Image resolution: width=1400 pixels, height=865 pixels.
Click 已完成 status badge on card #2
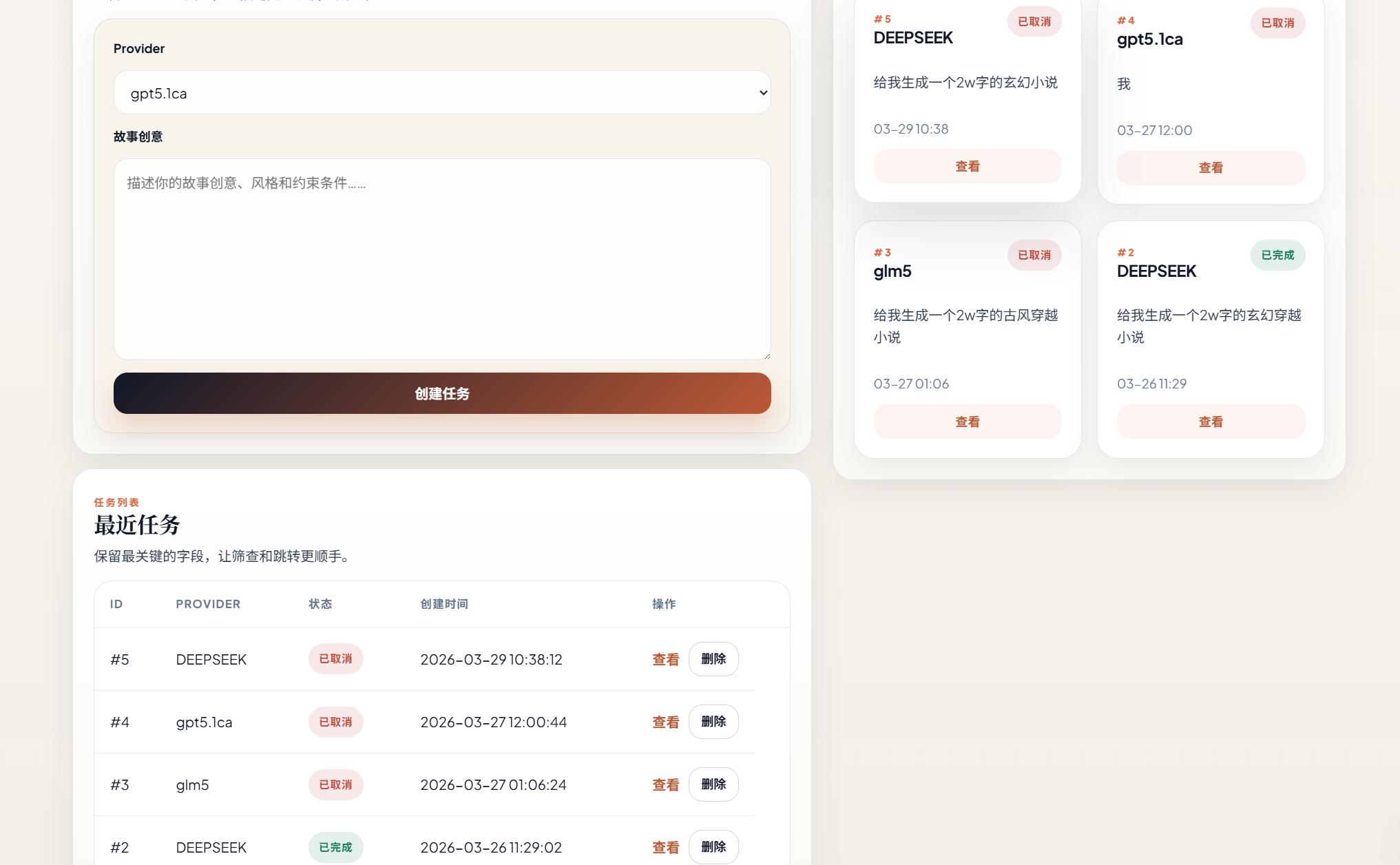(x=1277, y=256)
